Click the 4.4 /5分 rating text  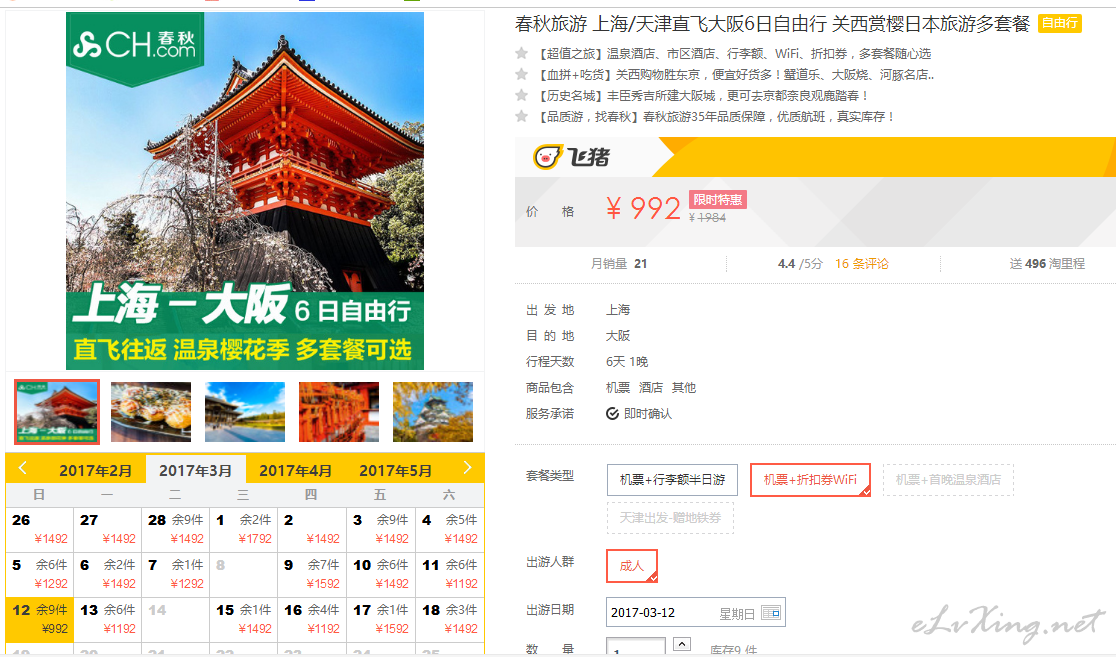tap(800, 264)
